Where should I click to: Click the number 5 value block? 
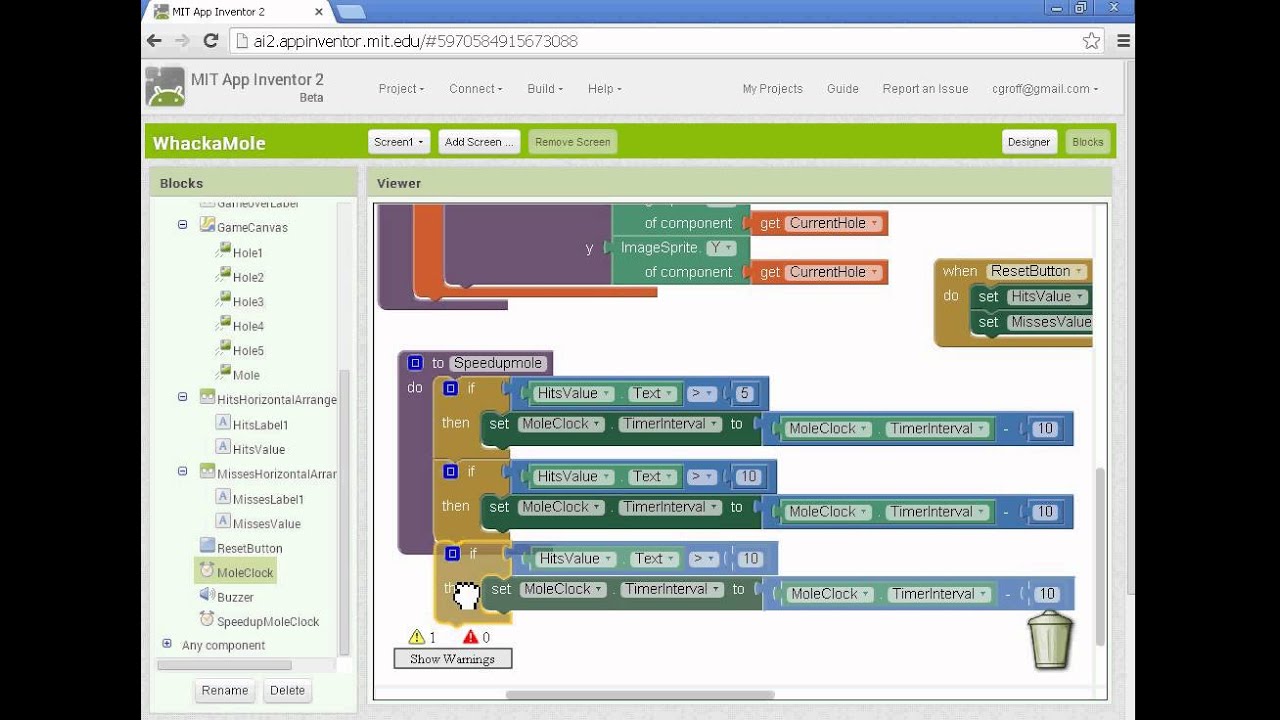point(743,394)
